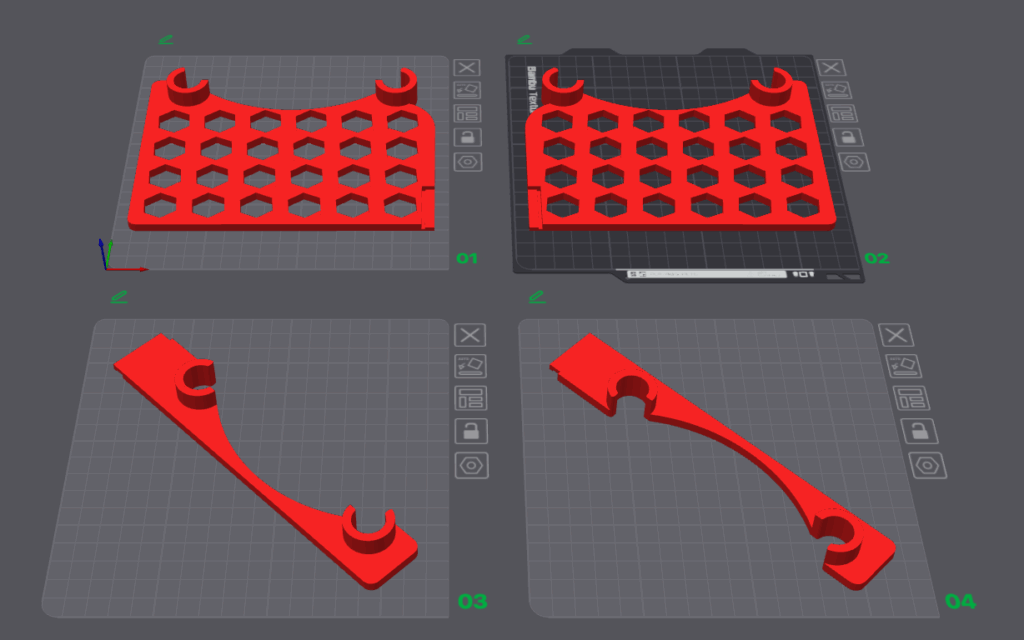Auto-orient objects on plate 01

pyautogui.click(x=466, y=90)
